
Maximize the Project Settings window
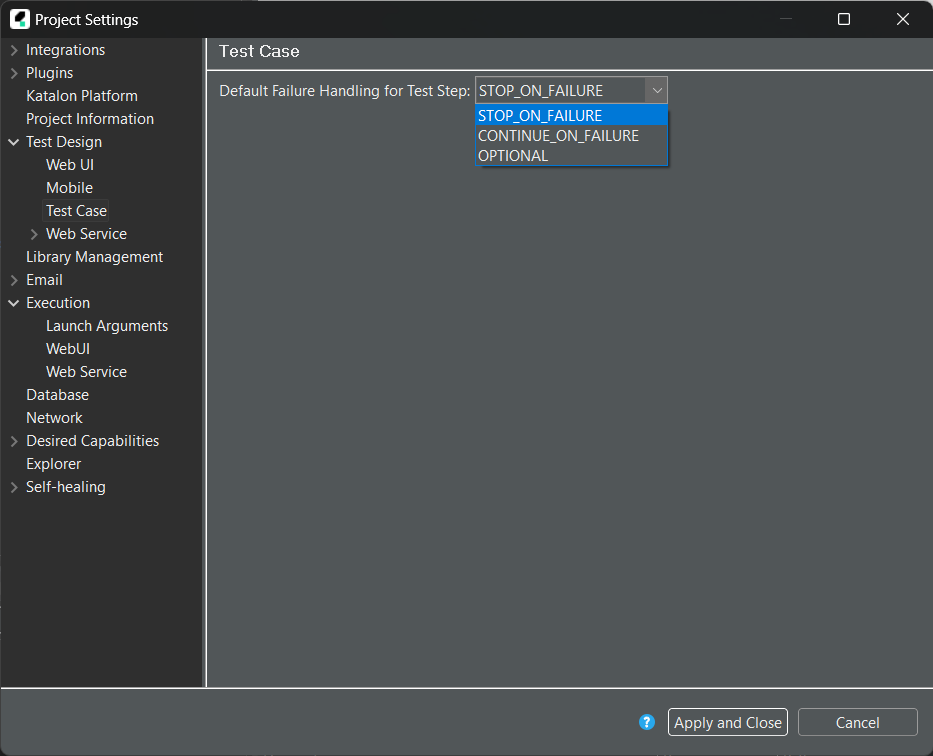(x=844, y=19)
